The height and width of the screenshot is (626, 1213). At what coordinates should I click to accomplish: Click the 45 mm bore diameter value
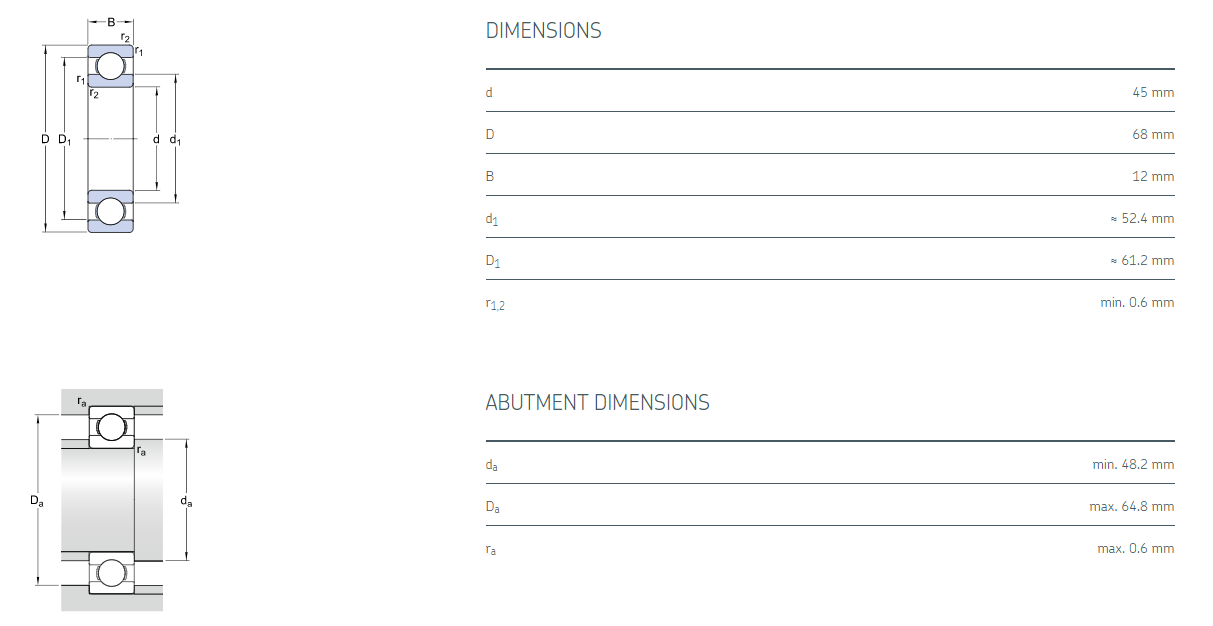click(1153, 92)
